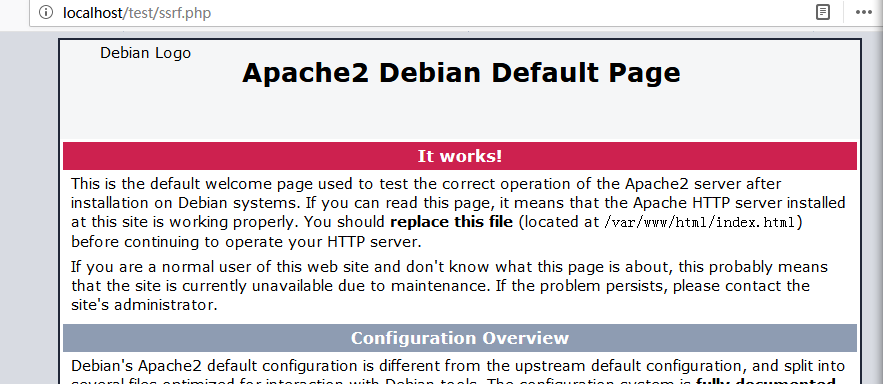This screenshot has width=883, height=384.
Task: Click the "localhost" host portion of the URL
Action: (92, 12)
